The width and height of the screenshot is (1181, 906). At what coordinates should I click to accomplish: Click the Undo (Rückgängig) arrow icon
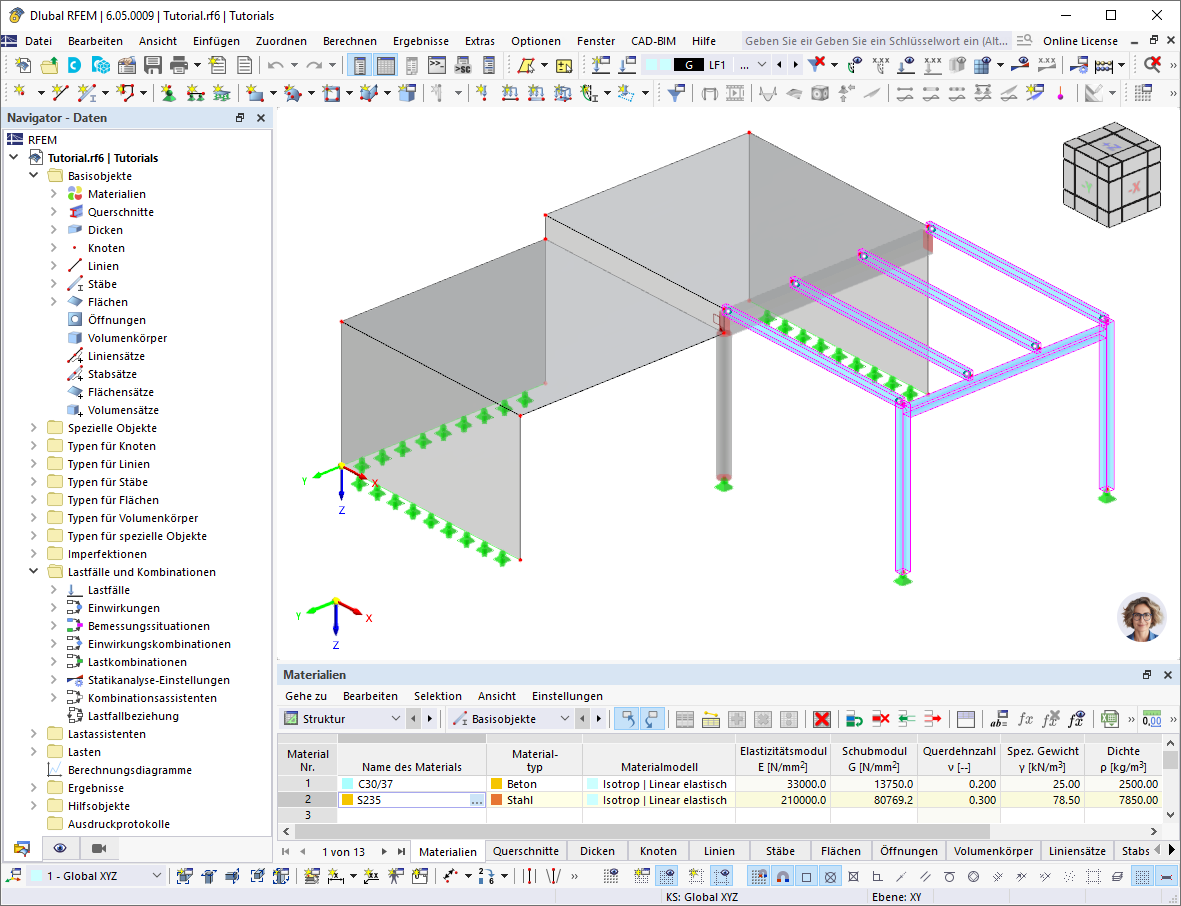(x=277, y=63)
